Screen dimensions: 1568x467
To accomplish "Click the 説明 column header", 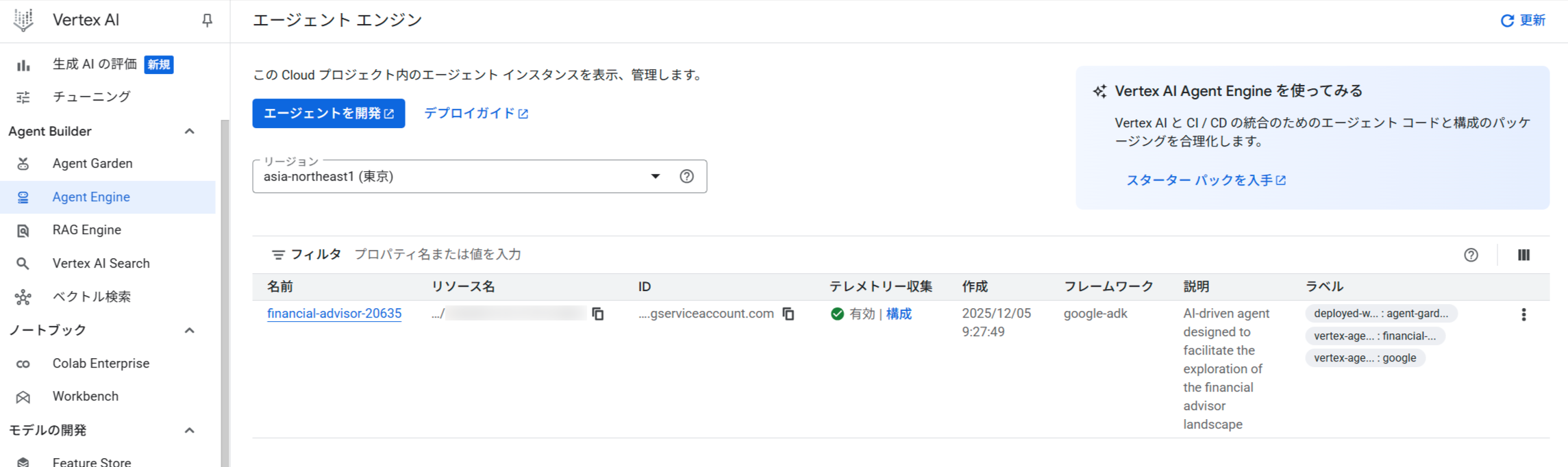I will click(1197, 287).
